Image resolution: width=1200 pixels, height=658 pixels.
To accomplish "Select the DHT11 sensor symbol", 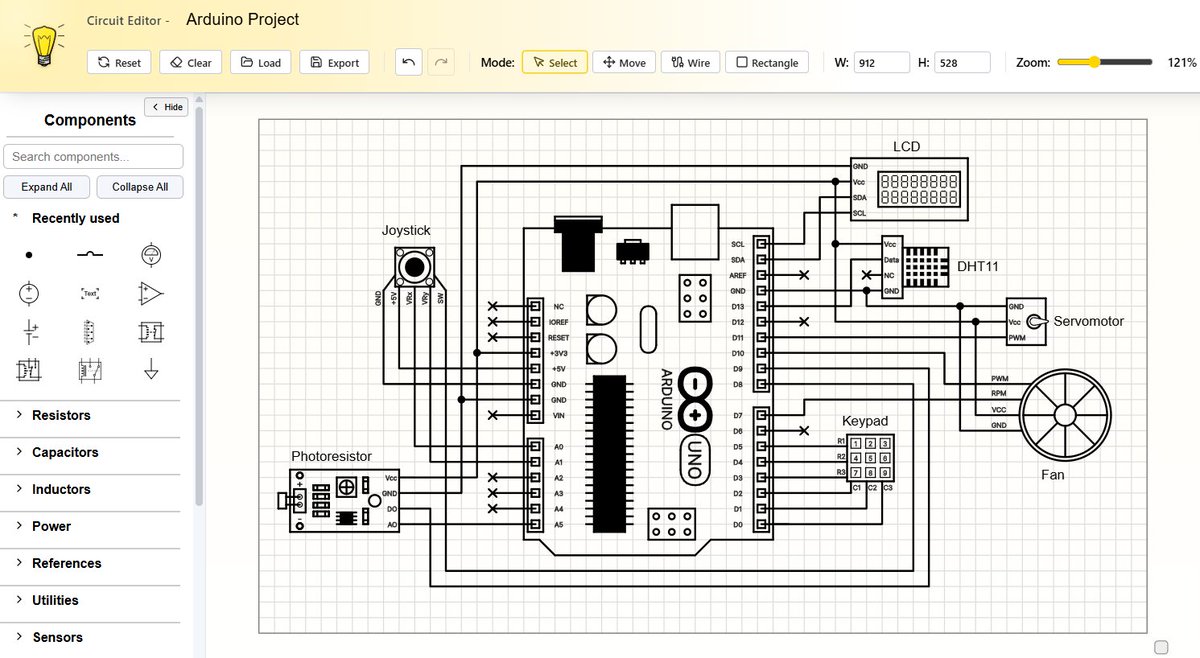I will (x=914, y=267).
